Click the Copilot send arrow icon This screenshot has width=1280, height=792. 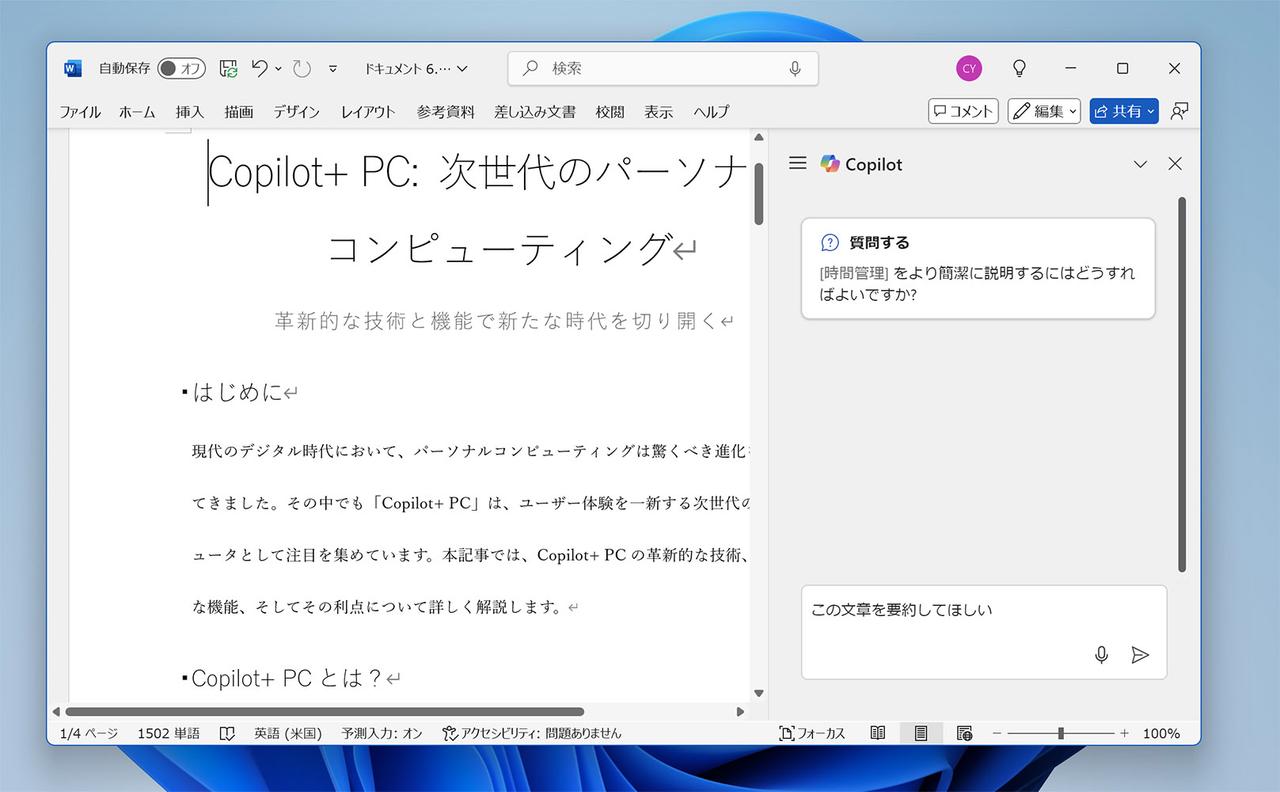[1139, 655]
